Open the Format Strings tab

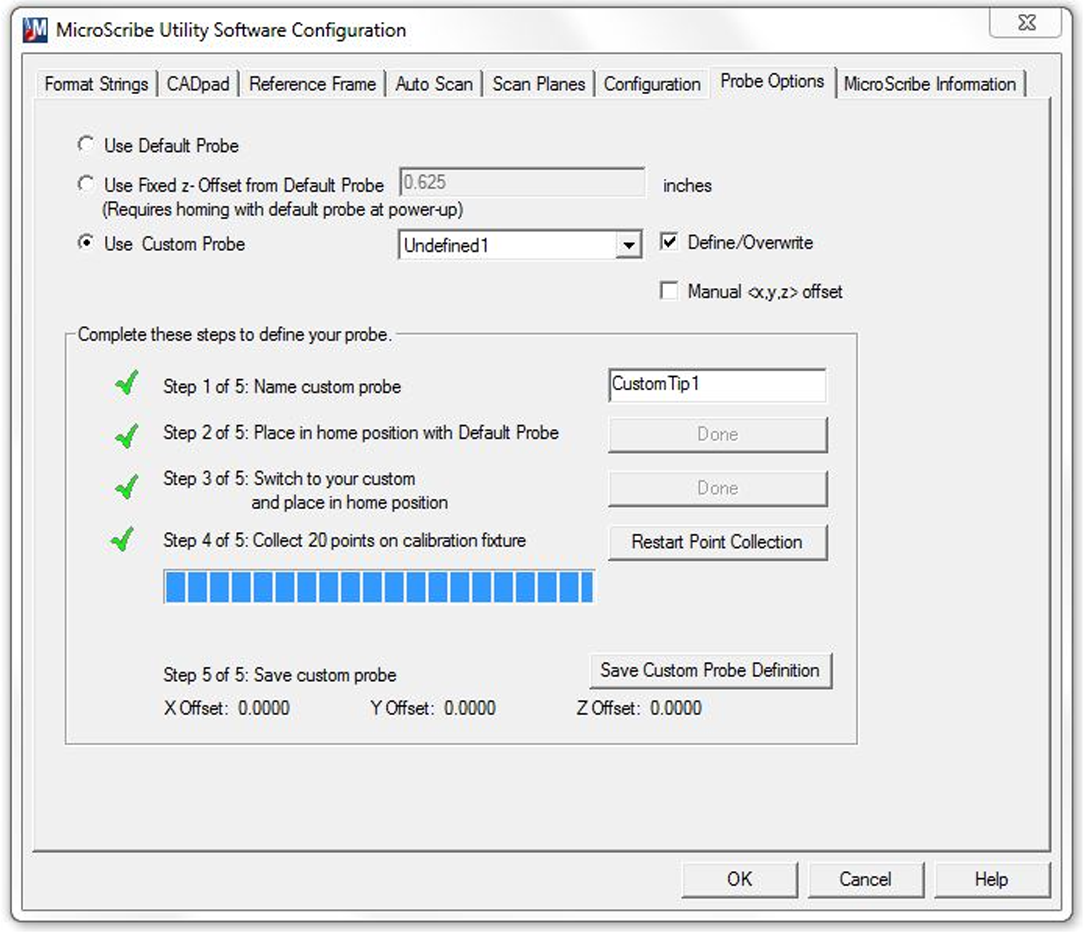pos(96,84)
